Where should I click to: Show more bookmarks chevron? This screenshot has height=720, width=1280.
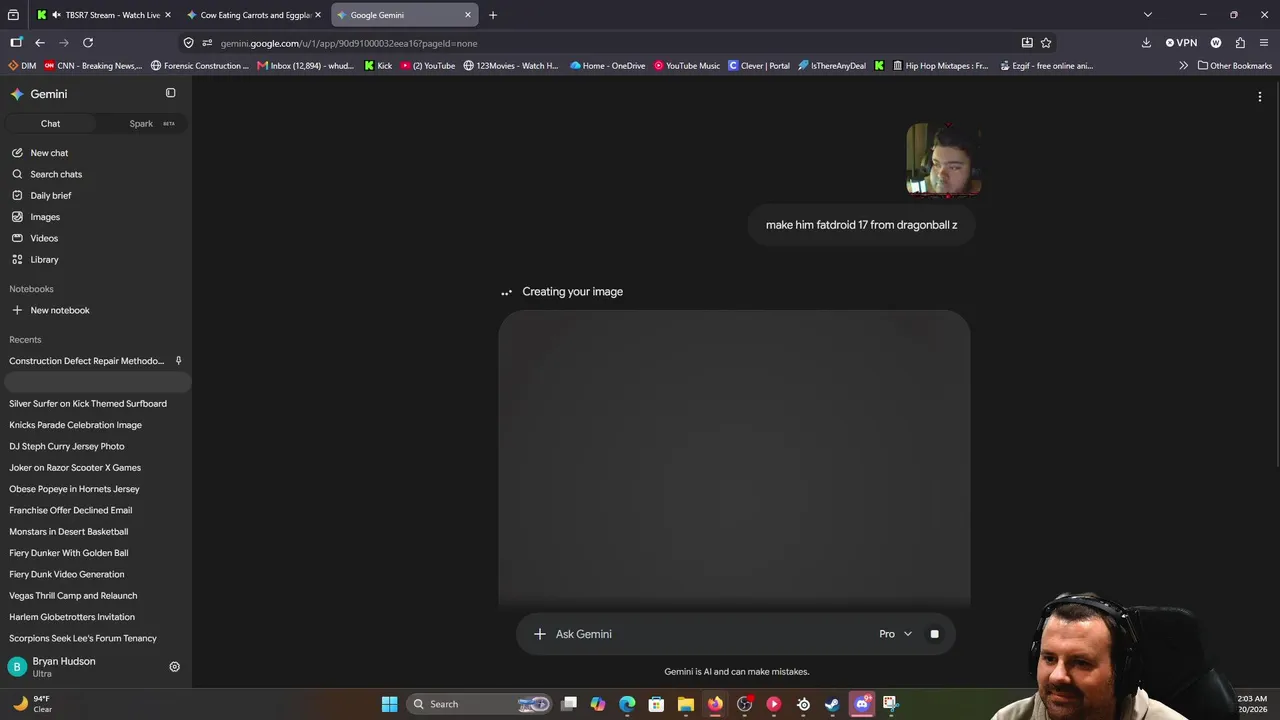1184,66
